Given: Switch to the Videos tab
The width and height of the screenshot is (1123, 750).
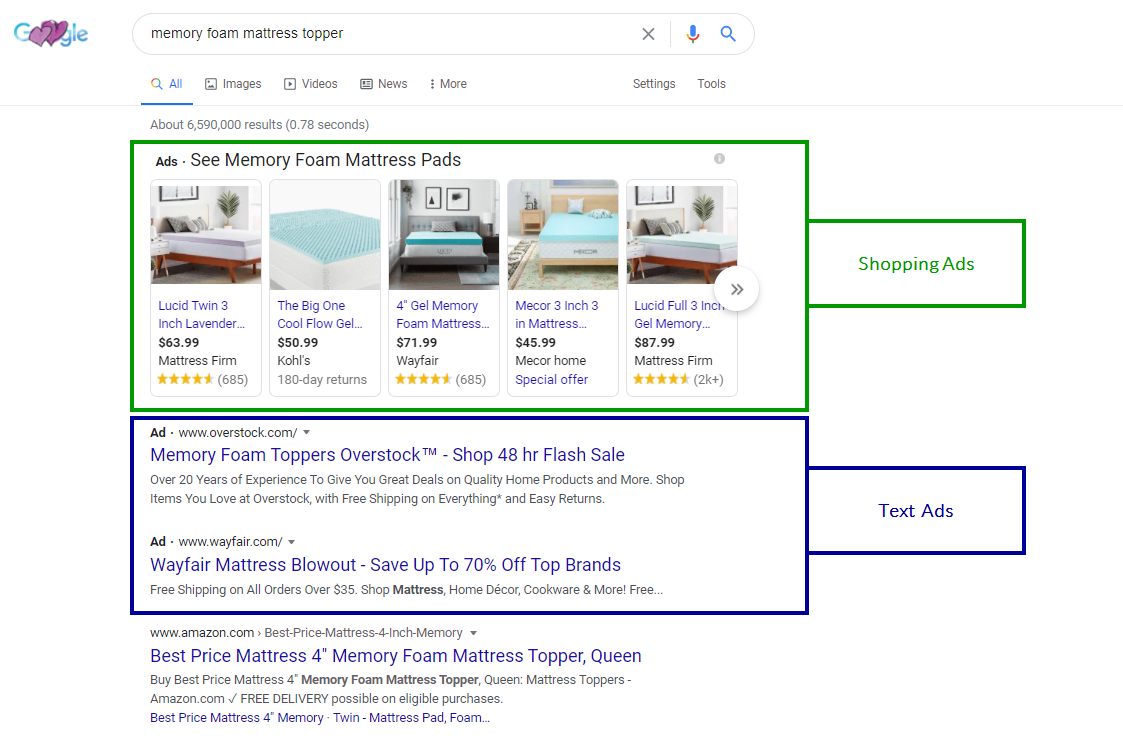Looking at the screenshot, I should point(311,84).
